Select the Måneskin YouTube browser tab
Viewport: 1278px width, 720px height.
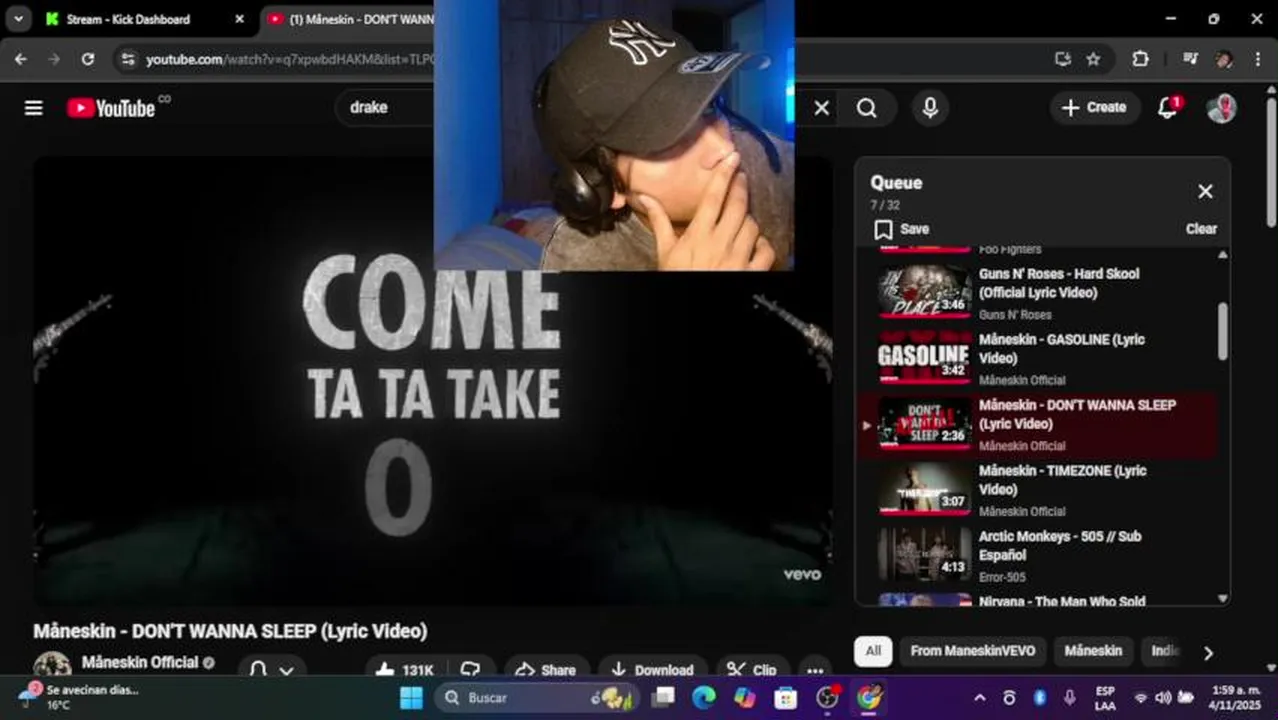pos(350,19)
